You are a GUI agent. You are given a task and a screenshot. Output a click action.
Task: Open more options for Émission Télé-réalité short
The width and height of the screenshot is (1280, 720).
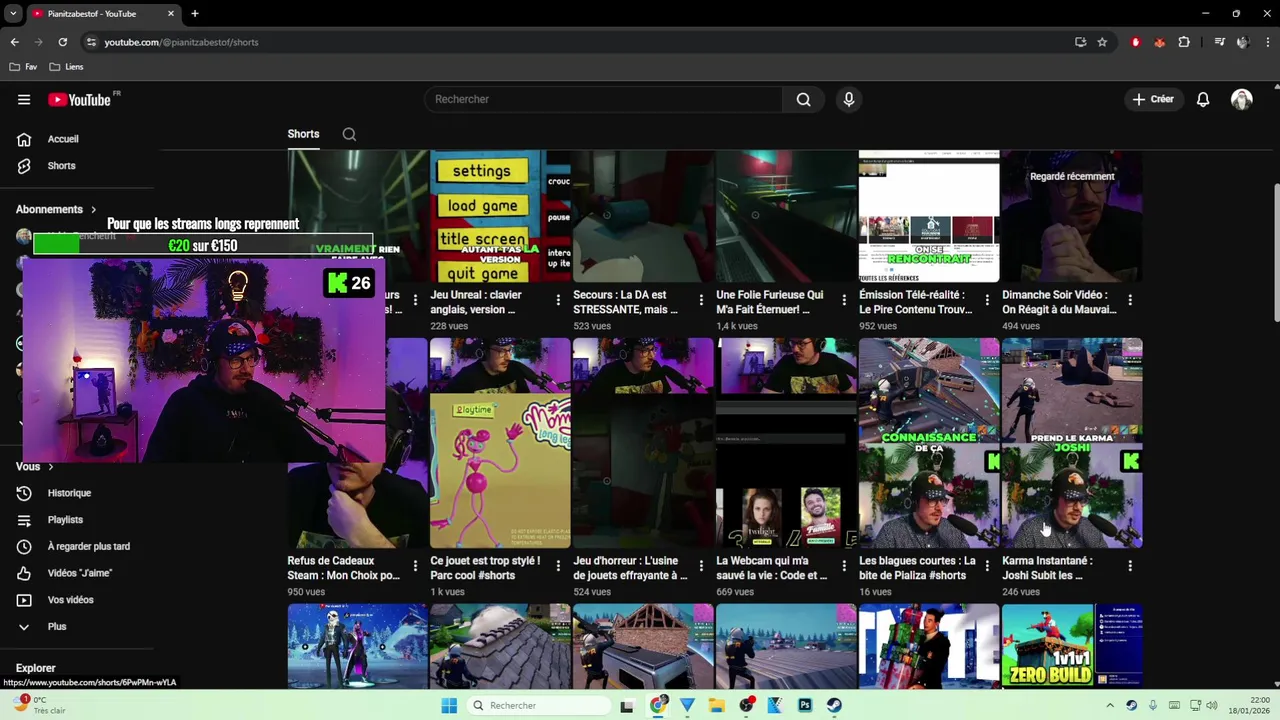coord(987,300)
